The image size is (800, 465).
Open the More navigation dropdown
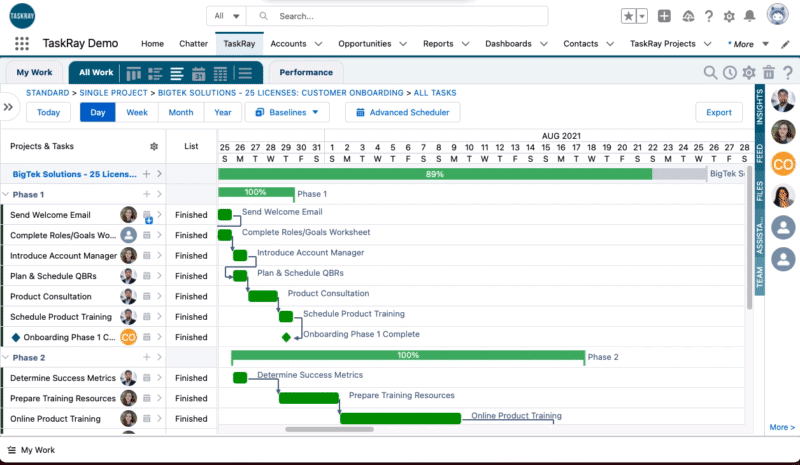748,44
